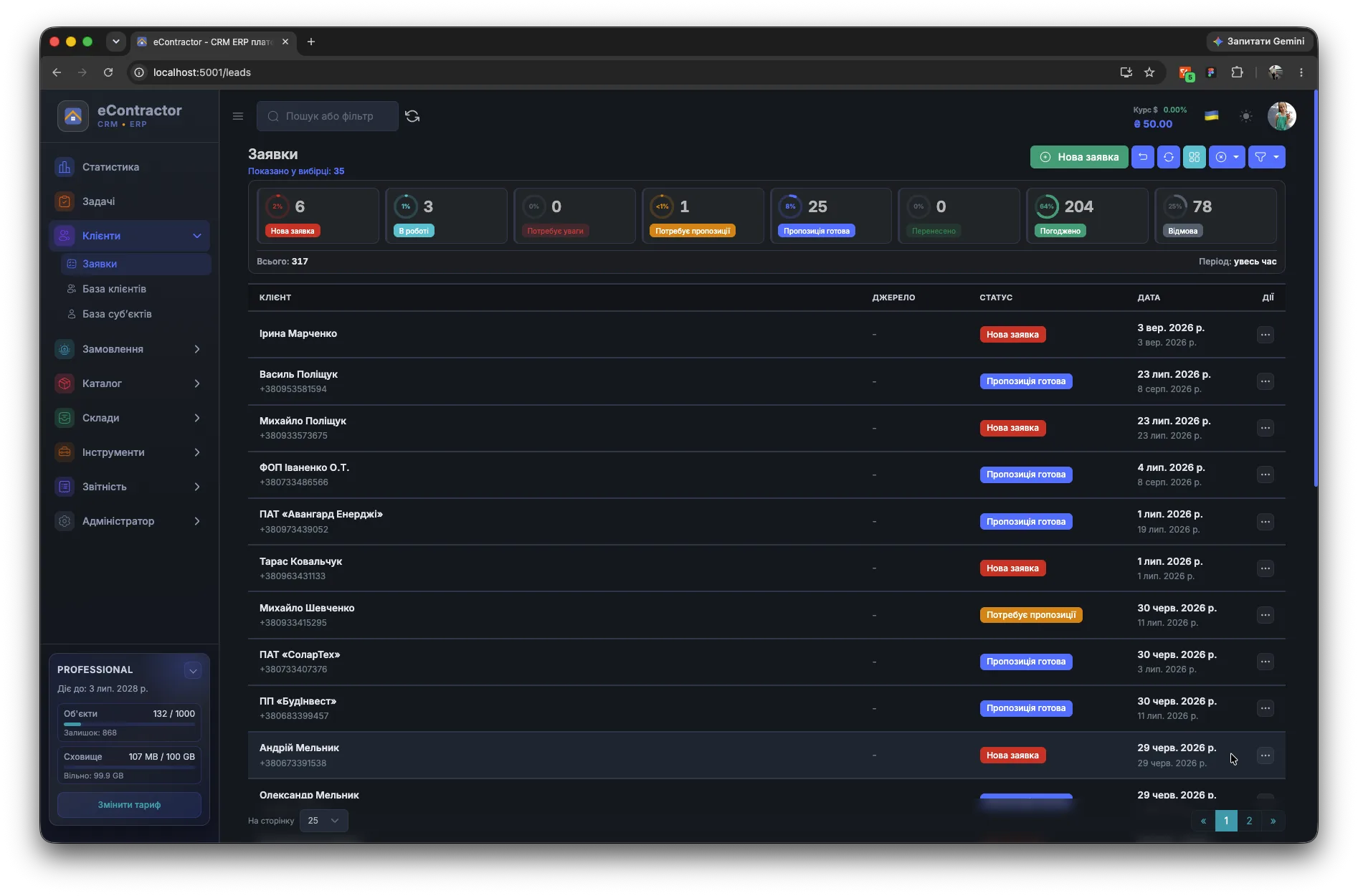
Task: Open actions menu for Михайло Шевченко
Action: point(1266,615)
